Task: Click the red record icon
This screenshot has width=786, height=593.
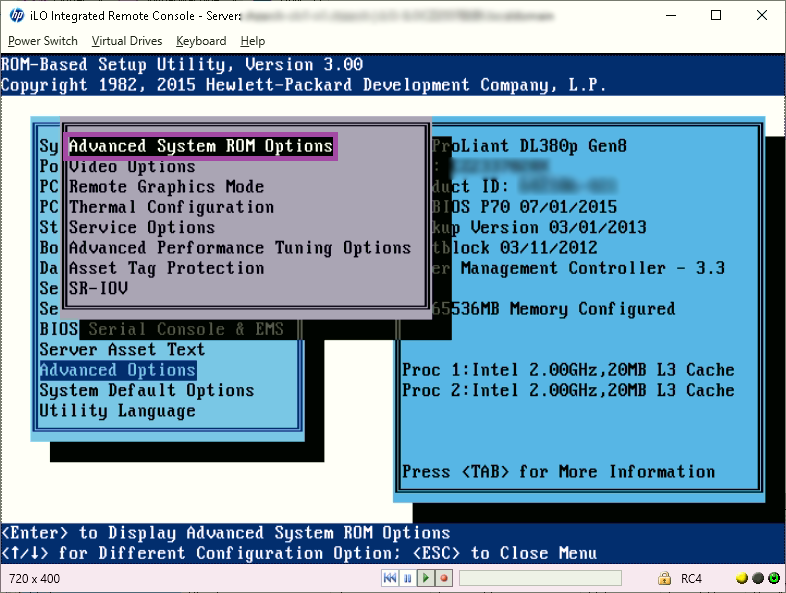Action: [x=444, y=578]
